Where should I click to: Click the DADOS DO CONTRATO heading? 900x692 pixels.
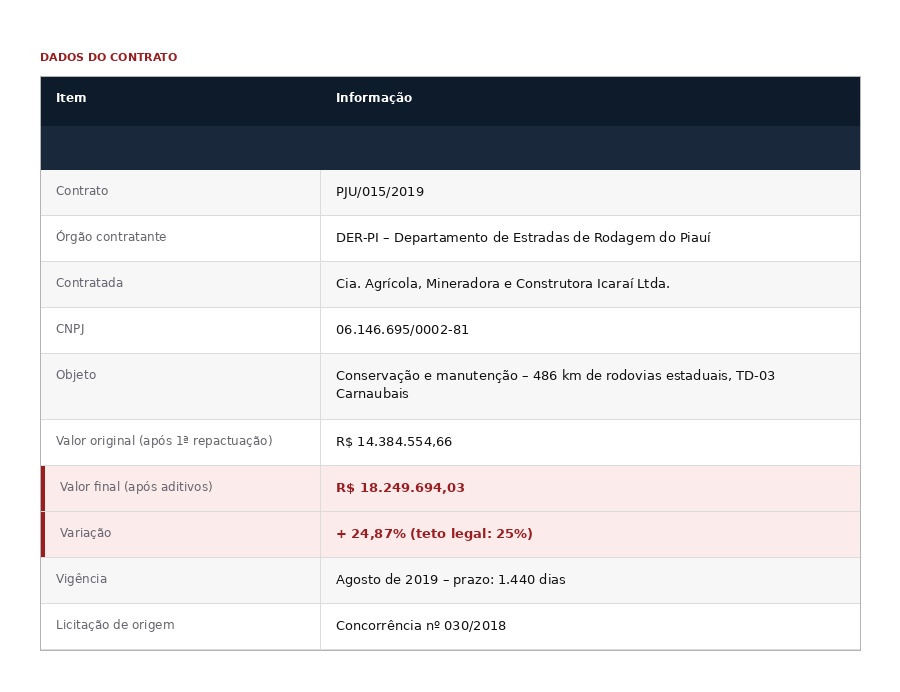(108, 57)
